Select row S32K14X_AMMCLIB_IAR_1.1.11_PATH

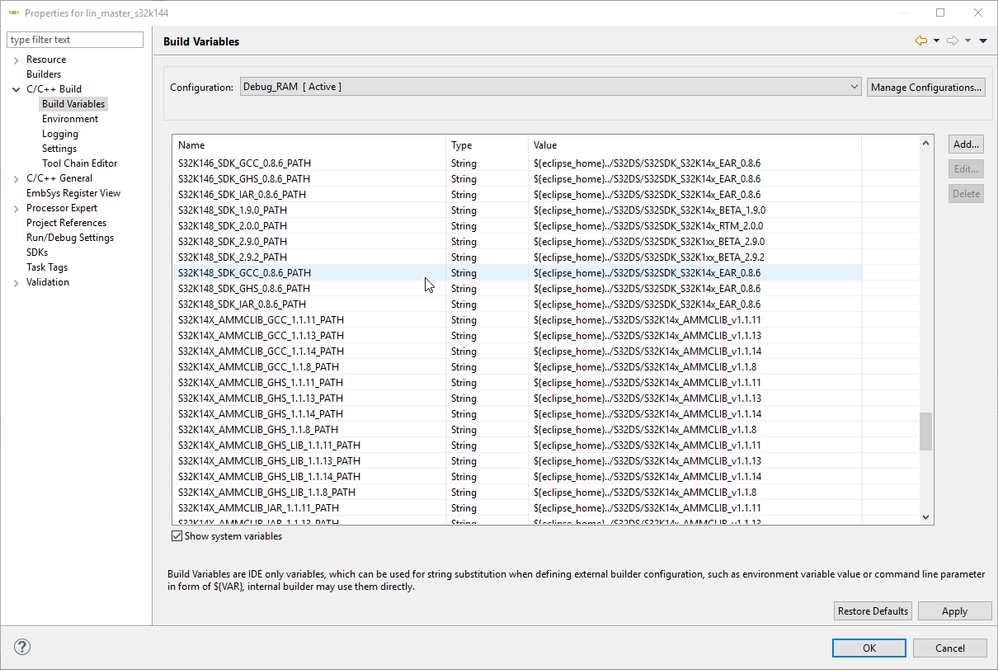(x=517, y=508)
